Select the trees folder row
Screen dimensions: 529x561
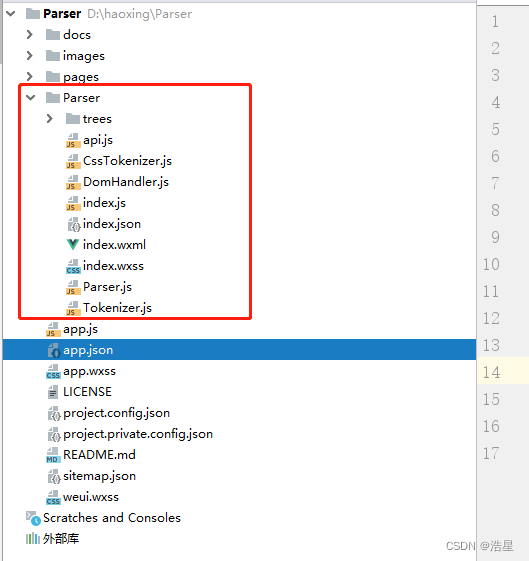239,118
